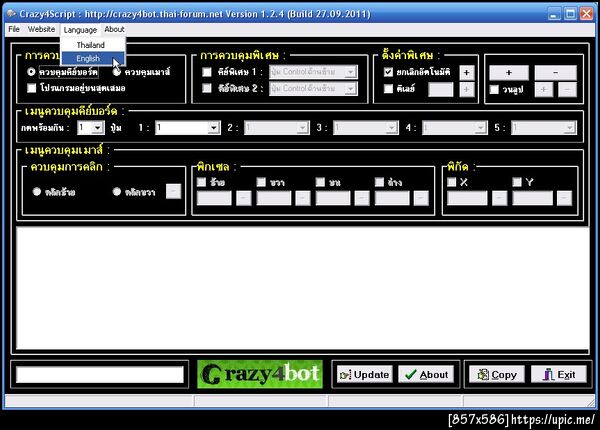
Task: Tick the โปรแกรมอยู่บนสุดเสมอ (always on top) checkbox
Action: [x=31, y=88]
